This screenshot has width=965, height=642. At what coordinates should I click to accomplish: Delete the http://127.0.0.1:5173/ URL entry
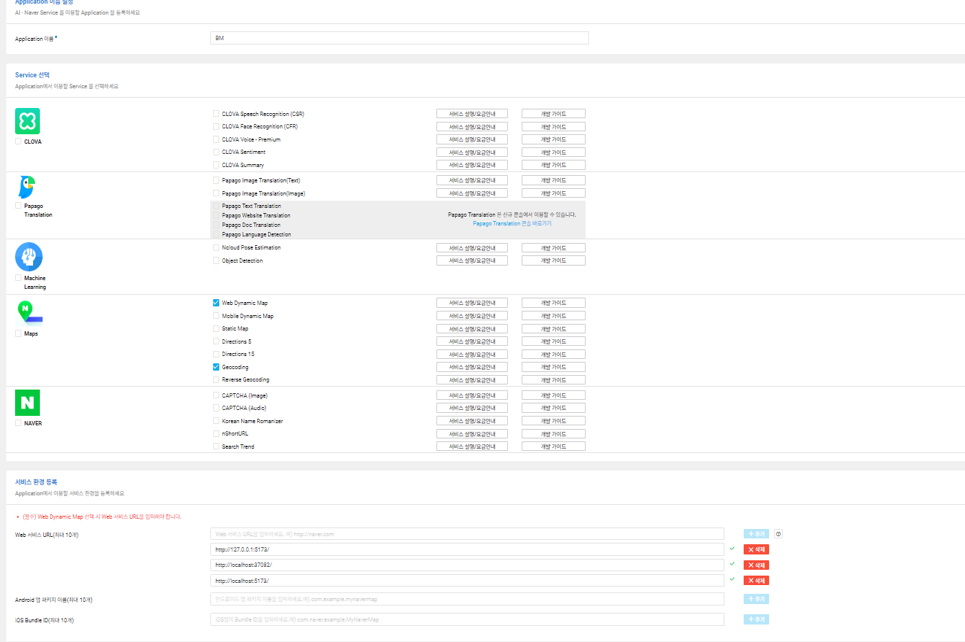tap(756, 549)
